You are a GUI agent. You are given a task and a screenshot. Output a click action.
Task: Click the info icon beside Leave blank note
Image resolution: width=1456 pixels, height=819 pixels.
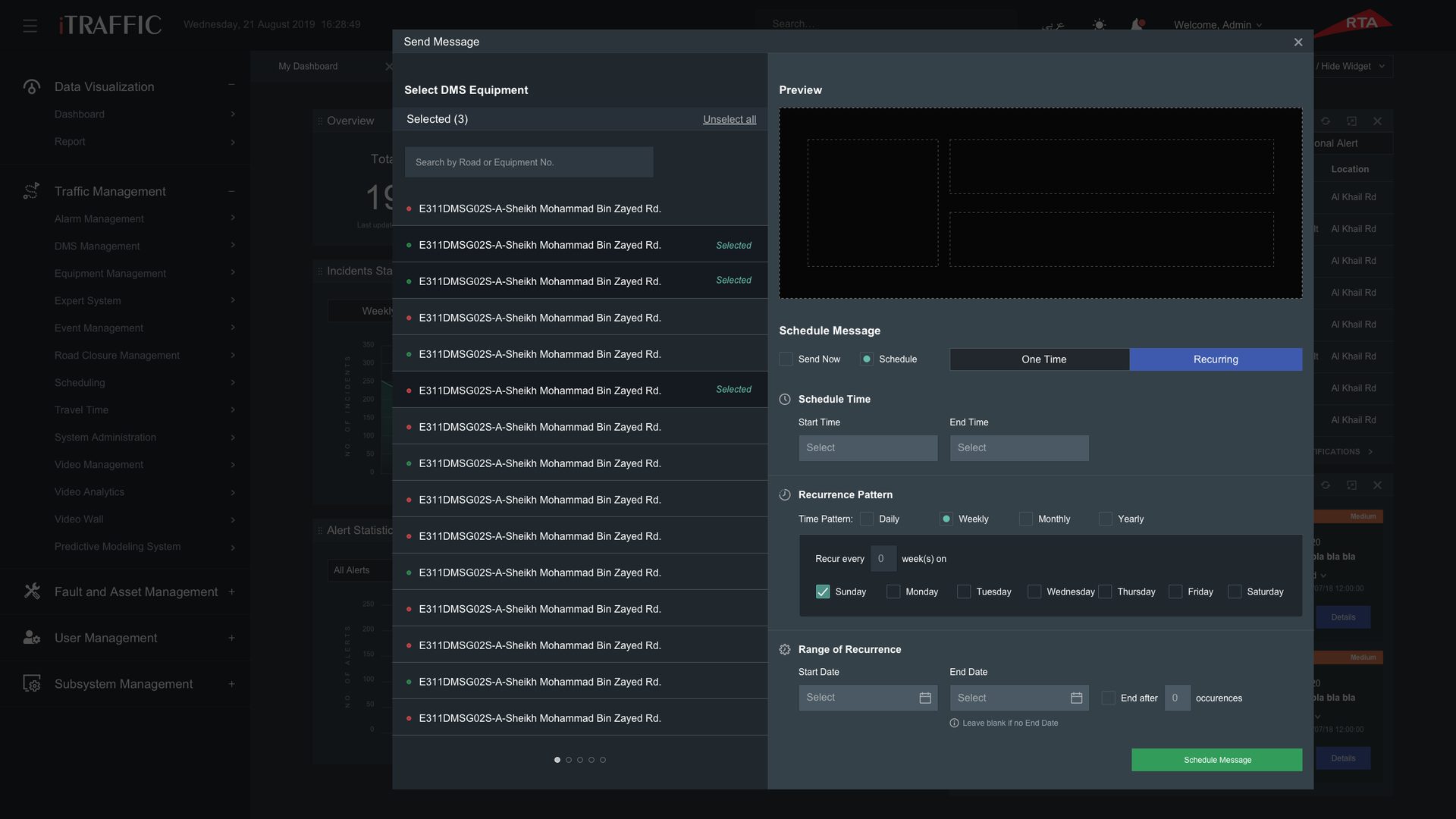(x=954, y=723)
